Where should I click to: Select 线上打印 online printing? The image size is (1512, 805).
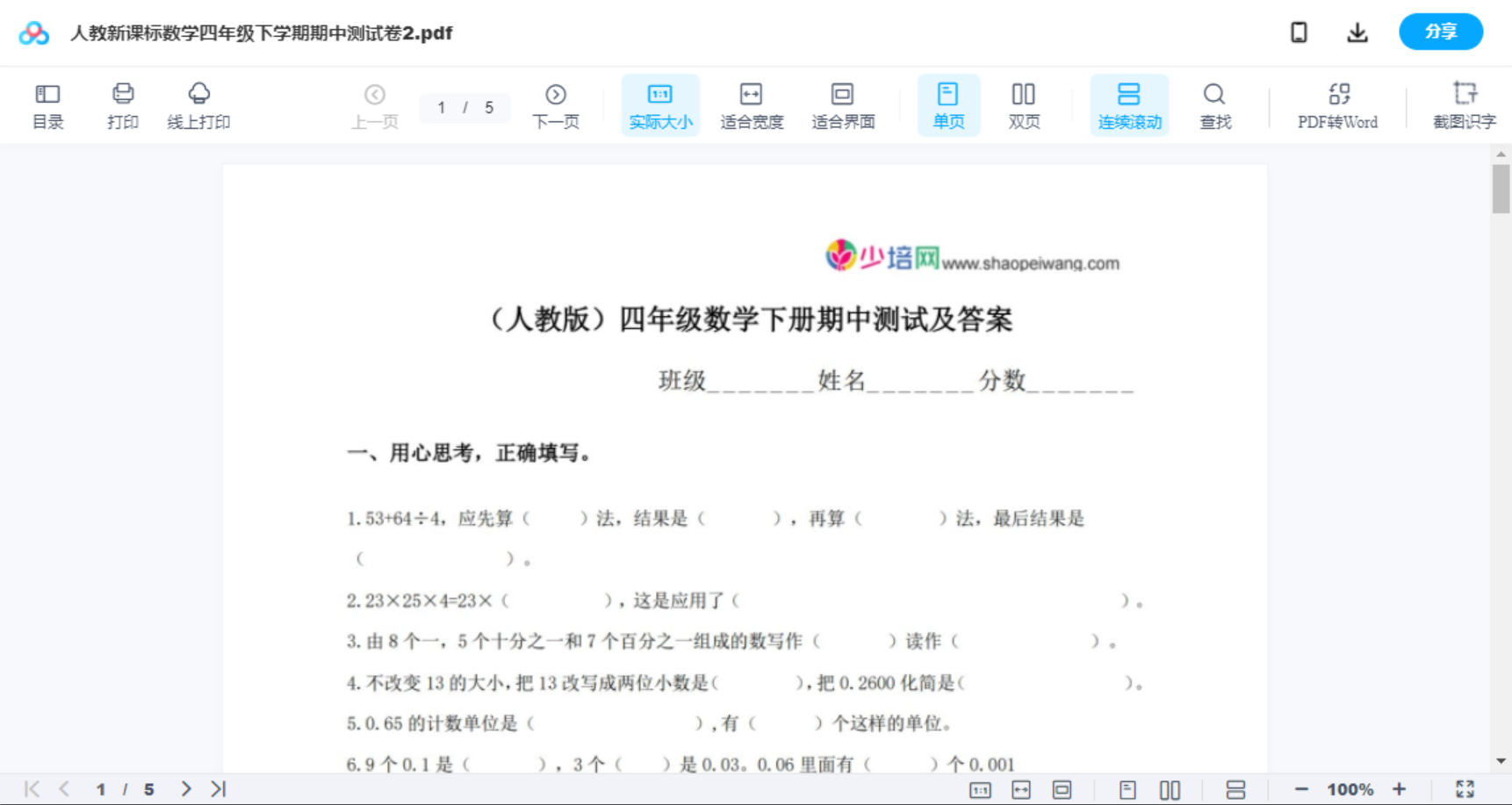pyautogui.click(x=198, y=104)
